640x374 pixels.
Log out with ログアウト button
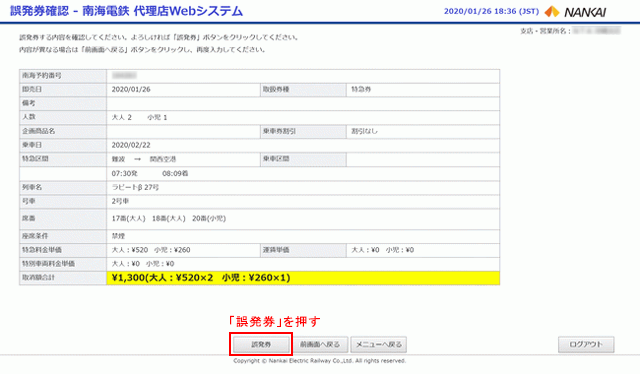point(586,345)
